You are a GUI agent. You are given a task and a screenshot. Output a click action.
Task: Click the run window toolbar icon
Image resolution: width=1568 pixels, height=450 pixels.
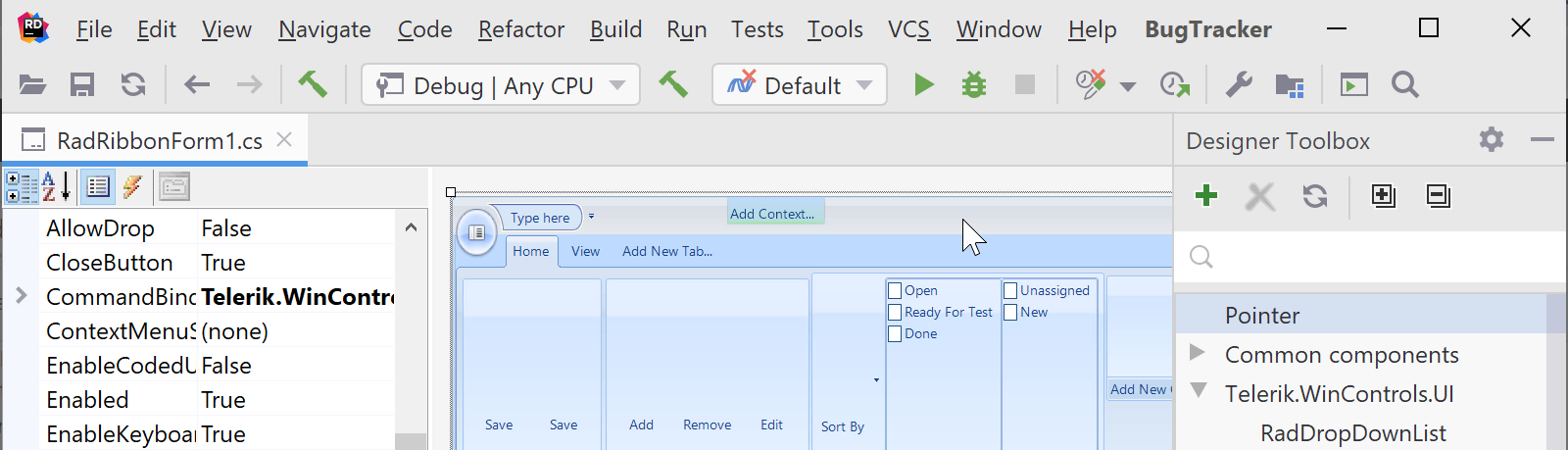pyautogui.click(x=1354, y=85)
